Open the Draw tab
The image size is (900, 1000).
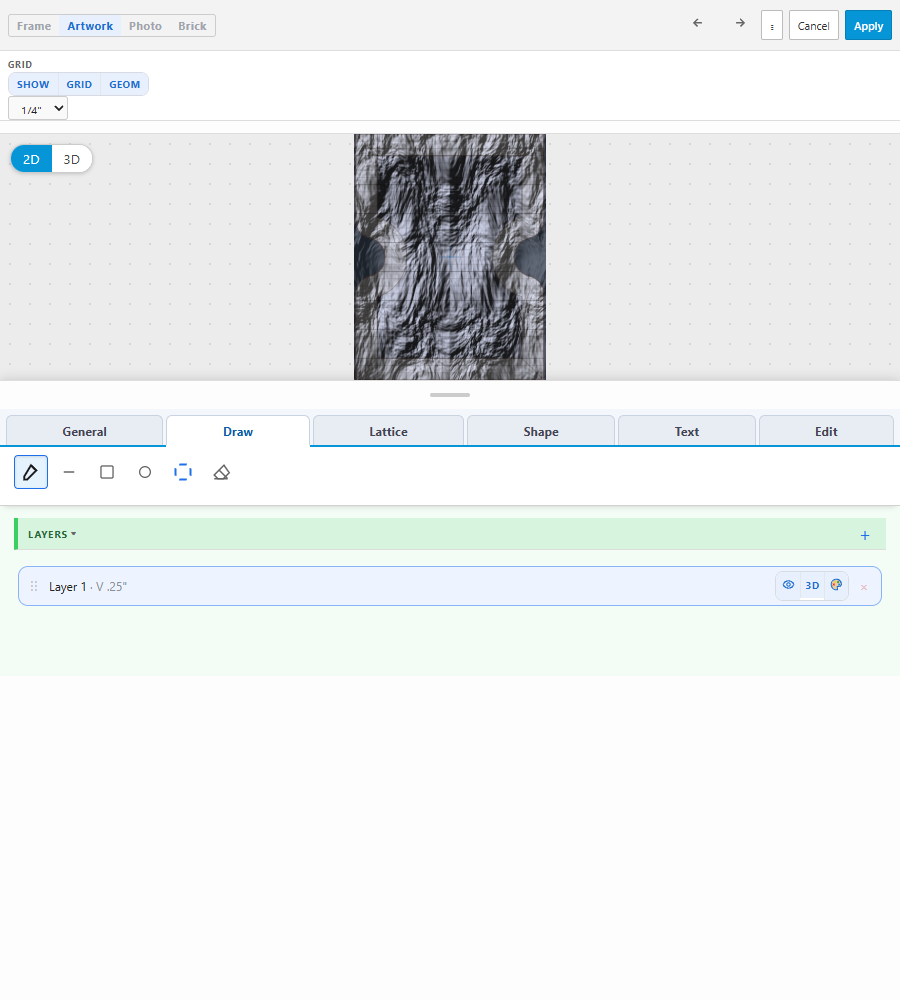pyautogui.click(x=238, y=431)
